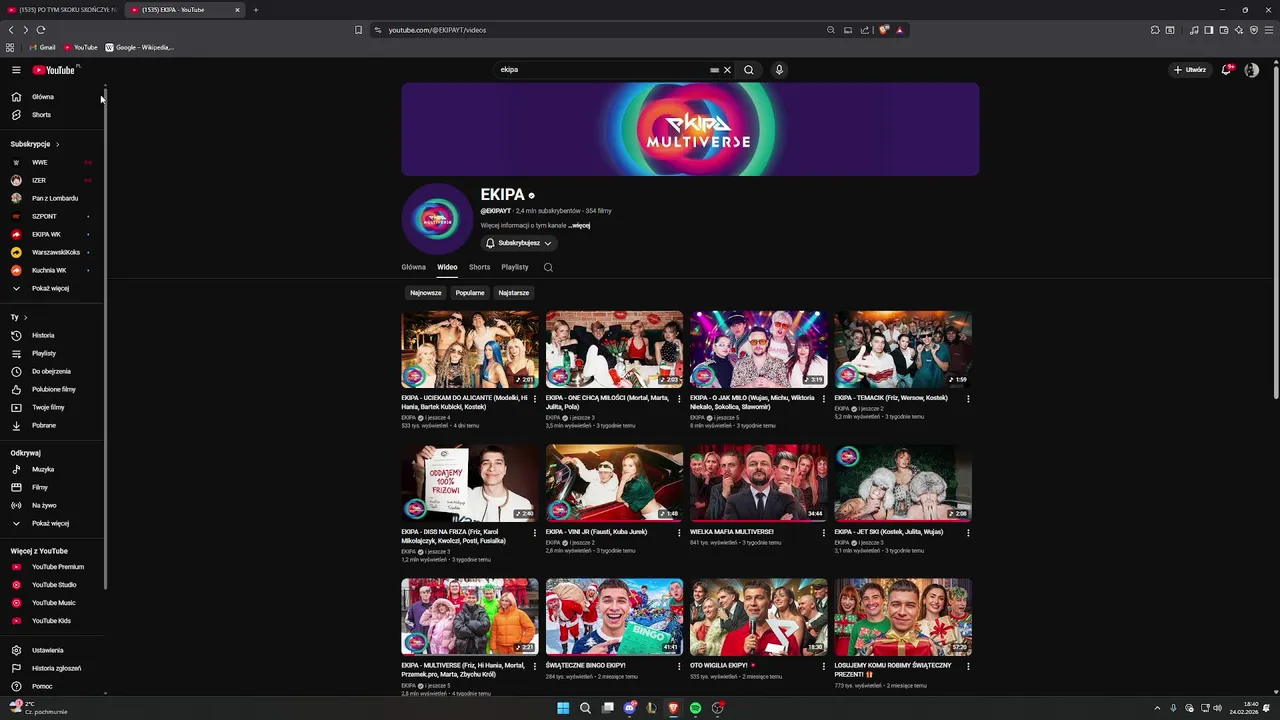Screen dimensions: 1280x720
Task: Open the Brave Shields icon
Action: [x=884, y=30]
